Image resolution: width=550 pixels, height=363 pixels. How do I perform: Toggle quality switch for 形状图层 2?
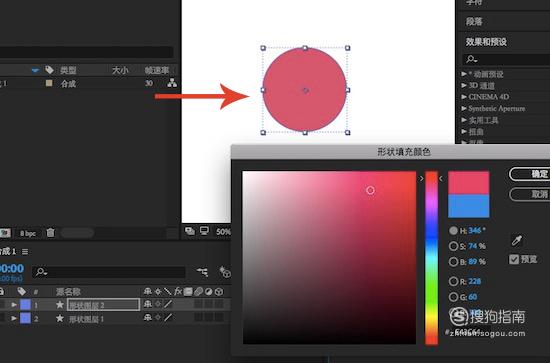point(168,304)
